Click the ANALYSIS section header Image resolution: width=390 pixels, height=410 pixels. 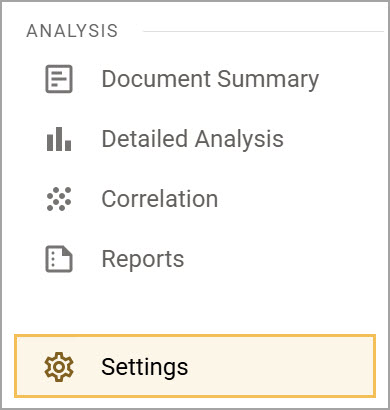click(x=72, y=31)
